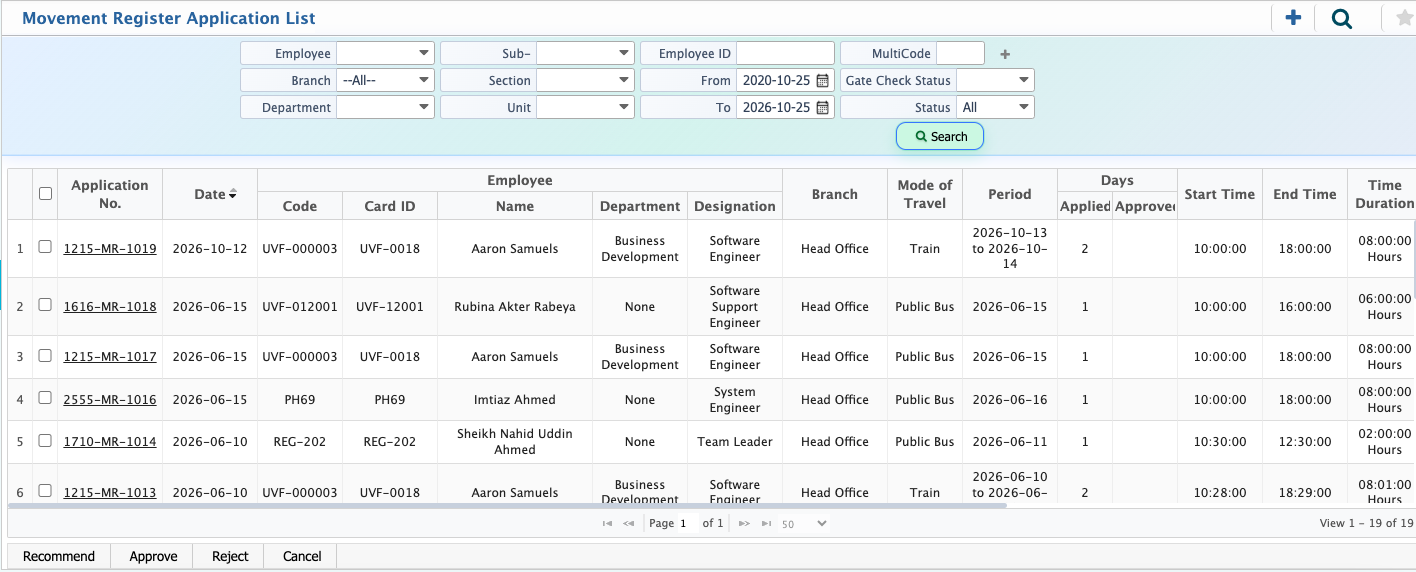Click the MultiCode input field
Screen dimensions: 1416x572
[960, 53]
